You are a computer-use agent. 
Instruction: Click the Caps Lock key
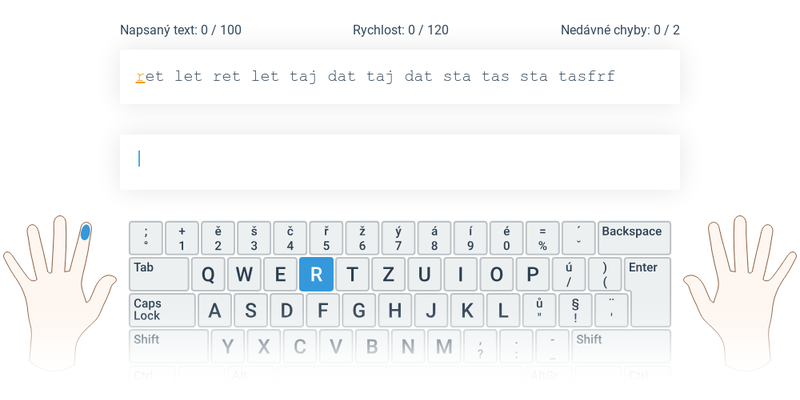[162, 310]
